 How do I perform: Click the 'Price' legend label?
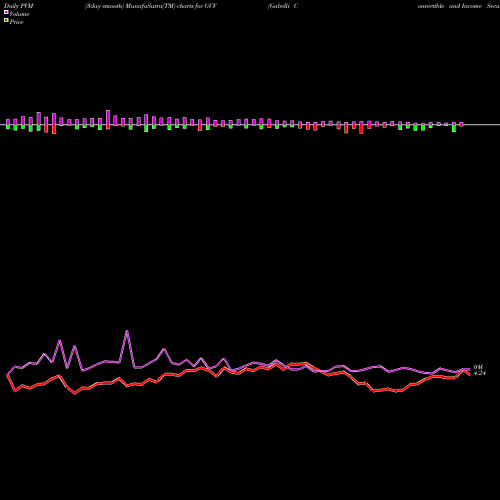[x=16, y=22]
